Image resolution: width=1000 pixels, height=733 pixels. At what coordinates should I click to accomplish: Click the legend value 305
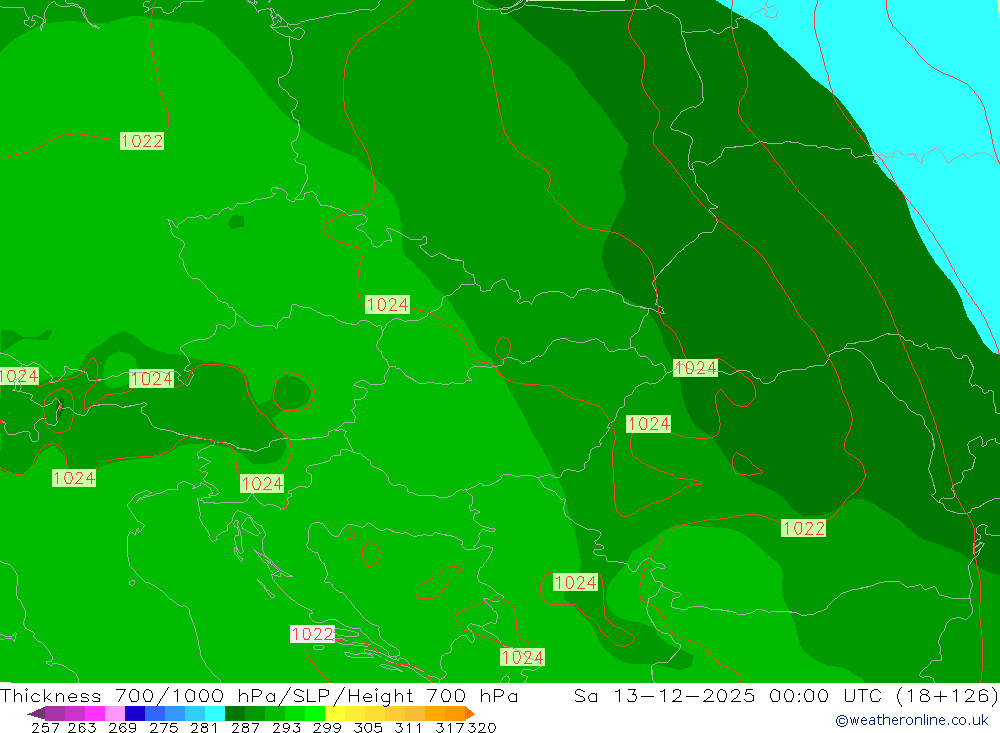click(367, 728)
